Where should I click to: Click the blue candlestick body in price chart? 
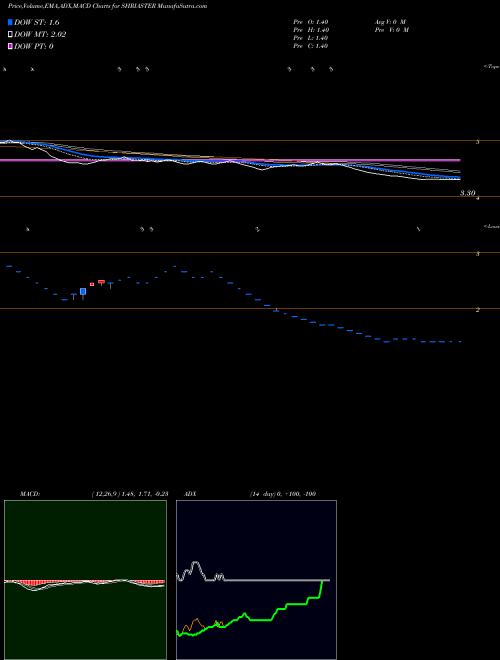click(83, 291)
